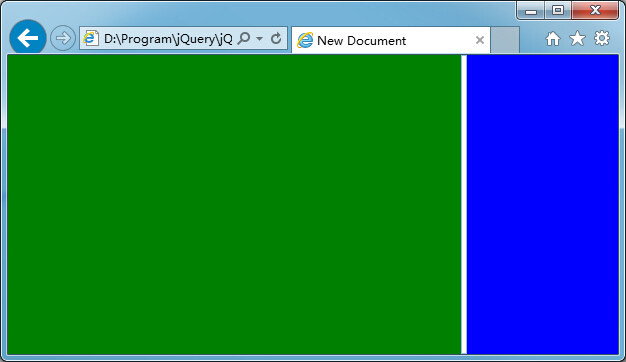Go back with the blue arrow button
The height and width of the screenshot is (362, 626).
point(28,38)
